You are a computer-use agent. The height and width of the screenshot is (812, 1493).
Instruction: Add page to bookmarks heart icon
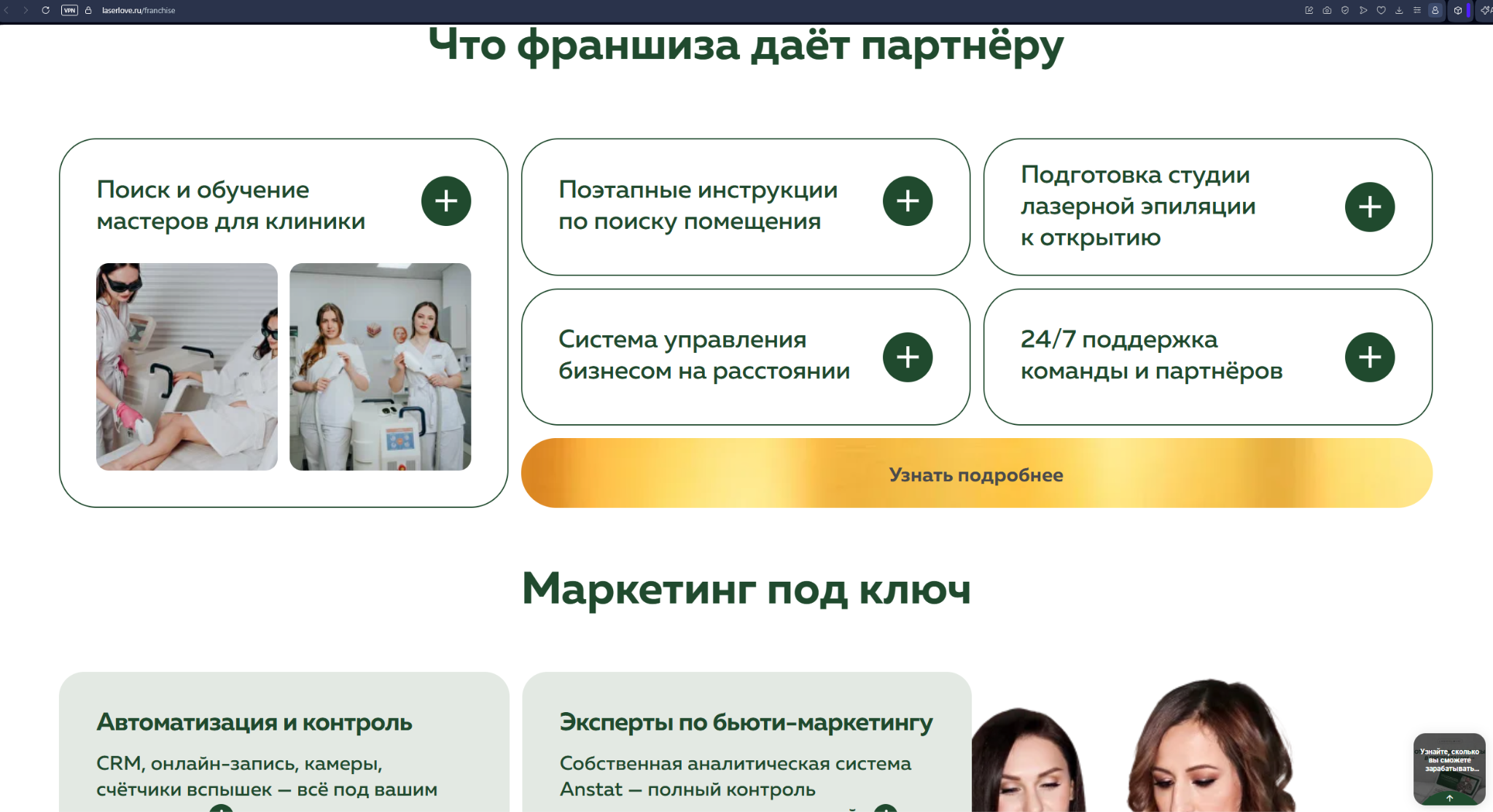click(x=1381, y=10)
